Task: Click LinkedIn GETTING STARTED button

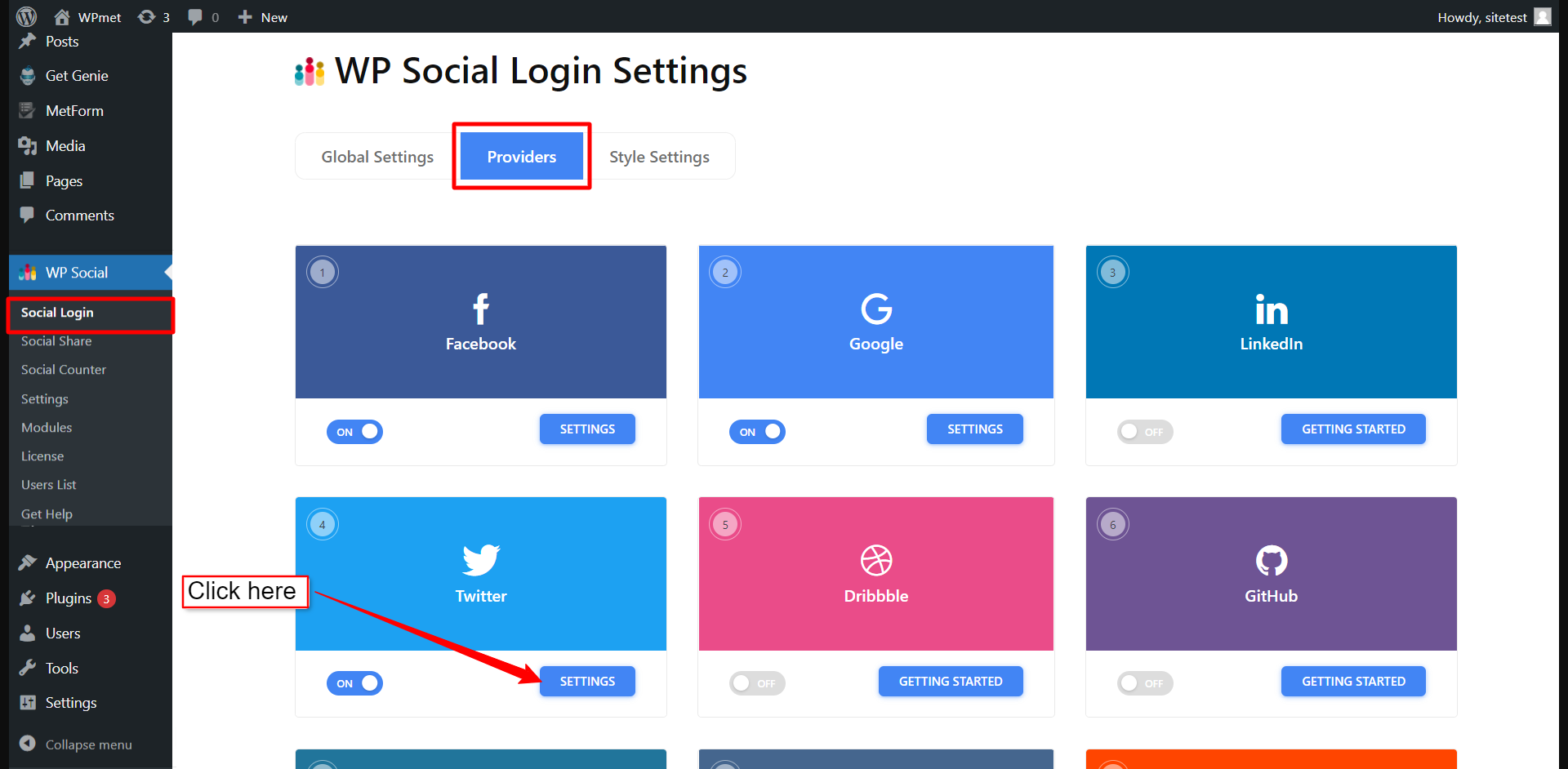Action: (x=1353, y=429)
